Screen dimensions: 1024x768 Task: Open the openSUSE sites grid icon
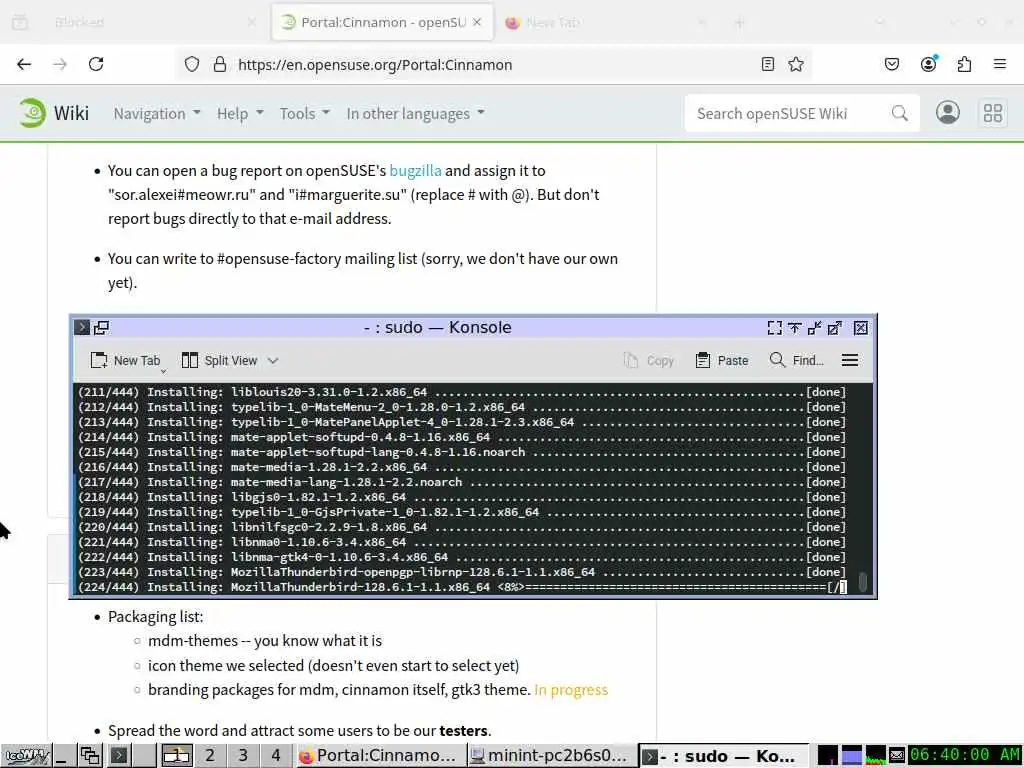tap(993, 113)
